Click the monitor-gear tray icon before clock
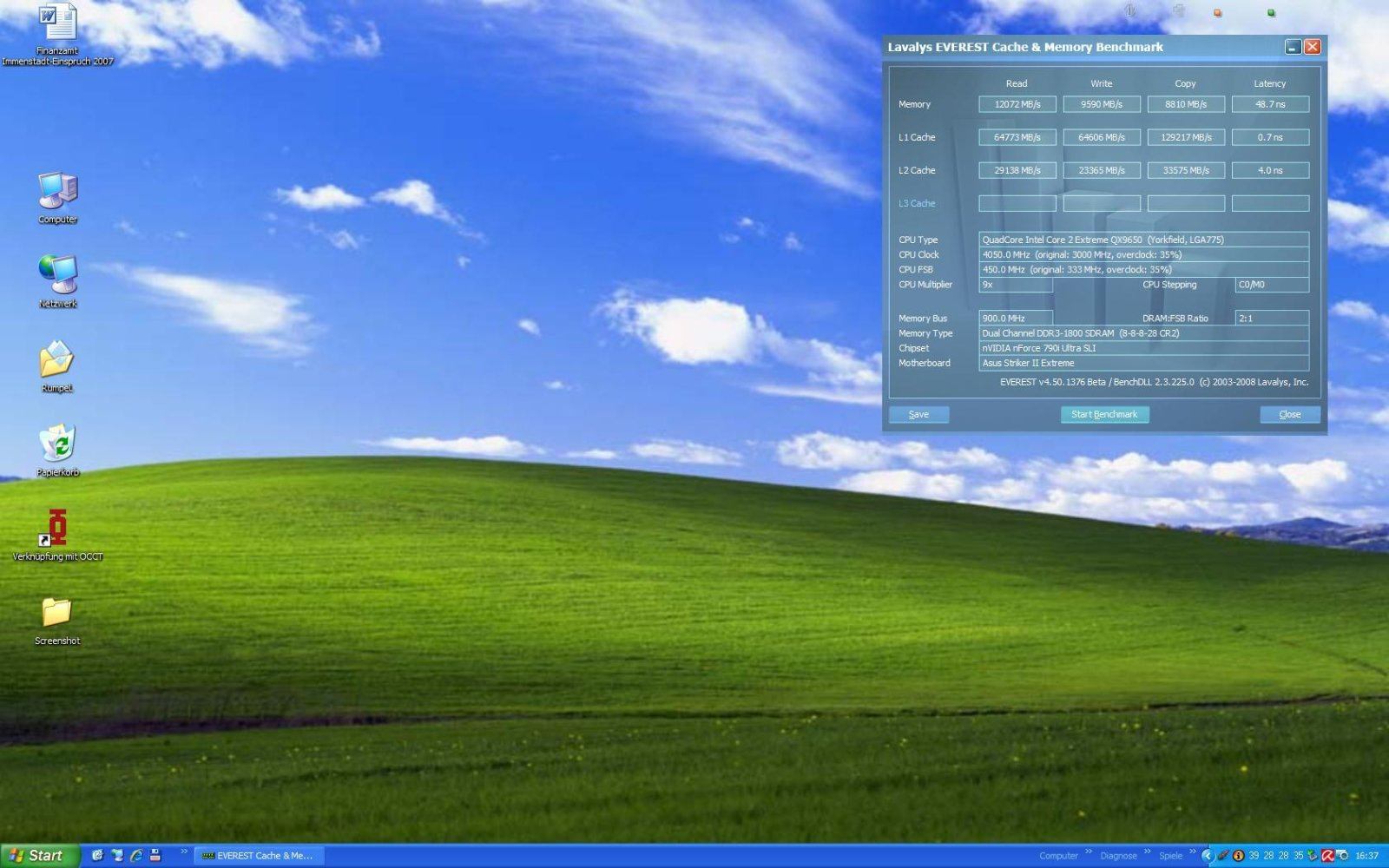 pos(1342,855)
